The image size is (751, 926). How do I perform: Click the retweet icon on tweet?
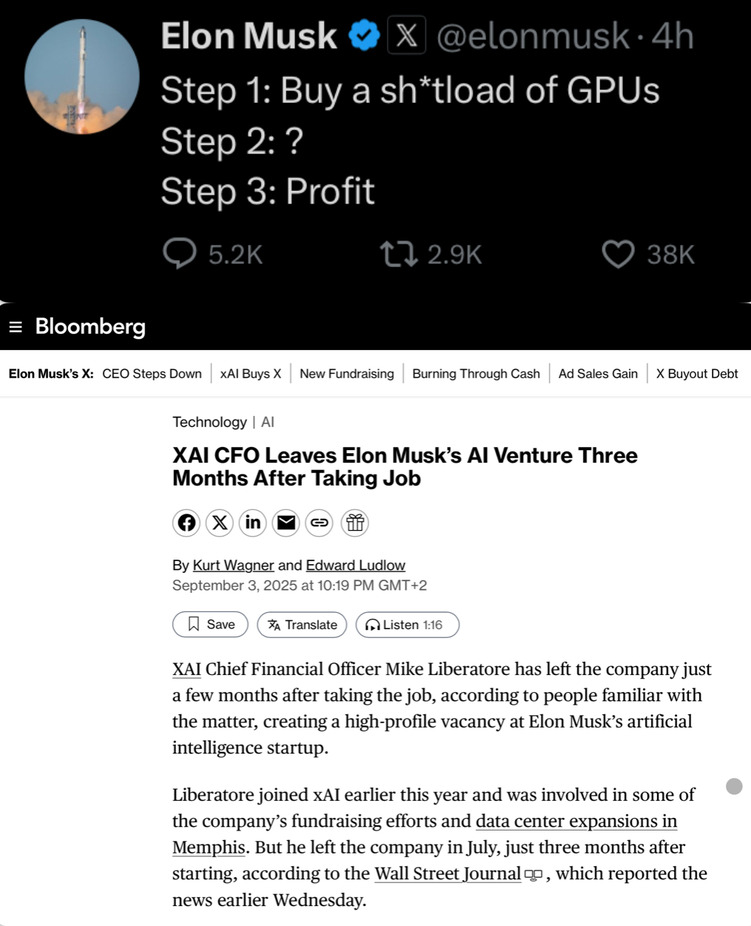(398, 254)
